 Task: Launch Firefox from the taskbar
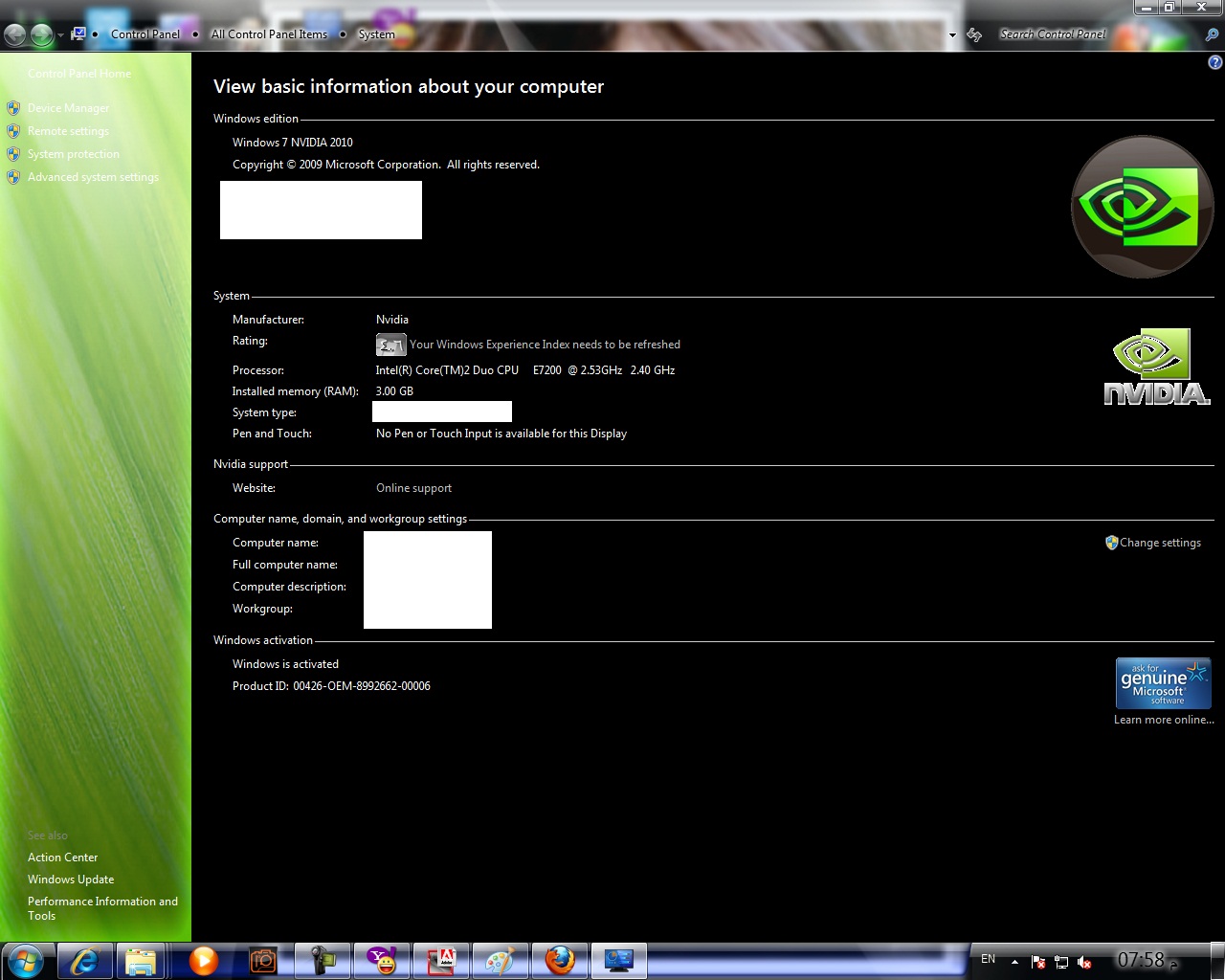[x=560, y=960]
